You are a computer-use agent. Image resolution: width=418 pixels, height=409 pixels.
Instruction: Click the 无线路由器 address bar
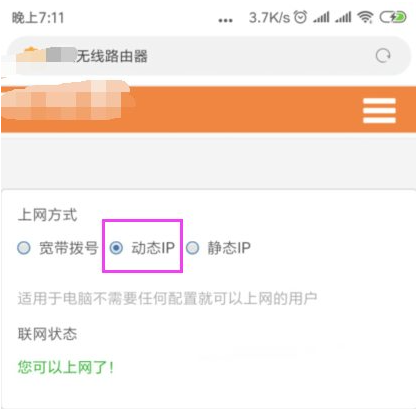coord(209,56)
